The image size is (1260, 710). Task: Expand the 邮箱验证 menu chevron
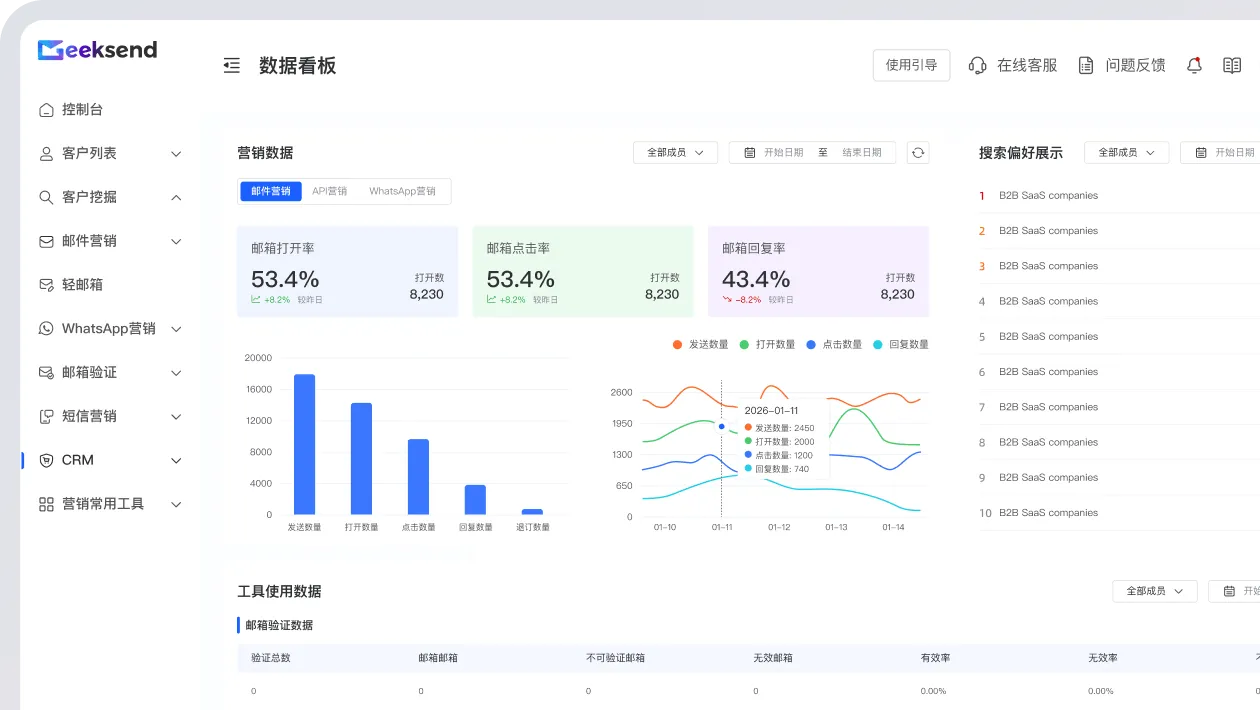pos(176,373)
